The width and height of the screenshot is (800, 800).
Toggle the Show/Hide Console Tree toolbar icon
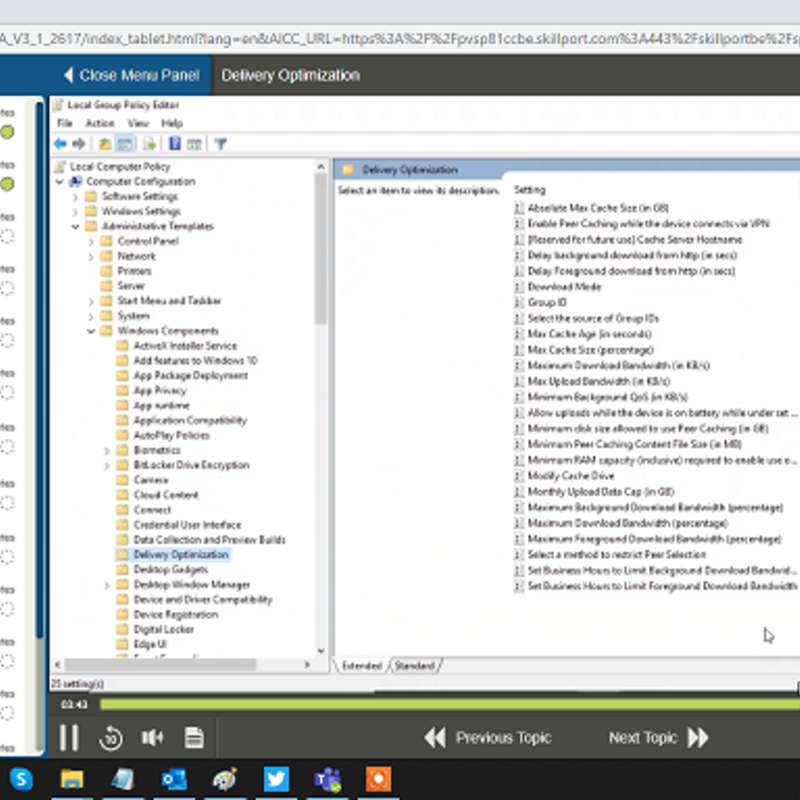[124, 144]
